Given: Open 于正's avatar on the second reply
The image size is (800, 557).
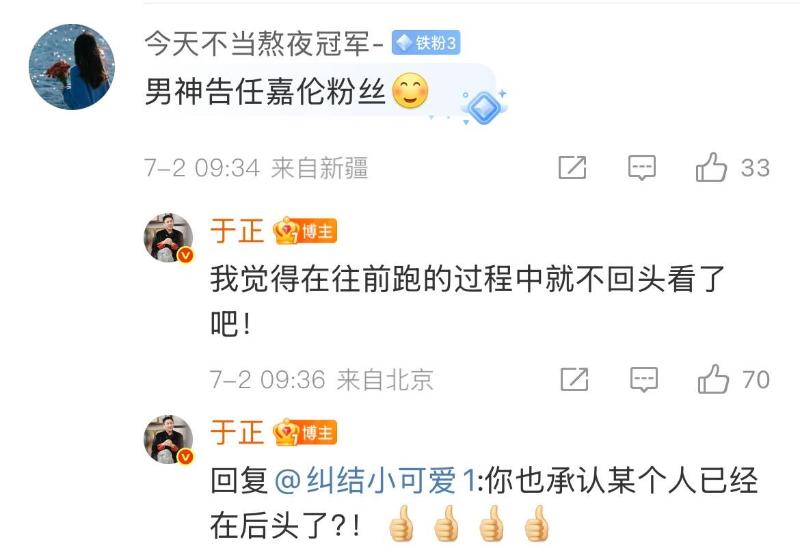Looking at the screenshot, I should pos(169,439).
